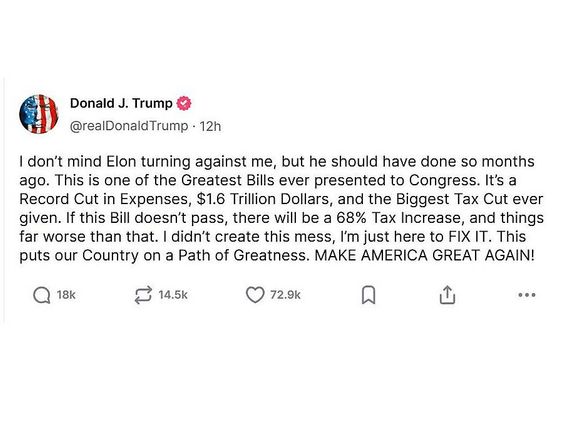This screenshot has height=432, width=576.
Task: Like the post with the heart icon
Action: 255,295
